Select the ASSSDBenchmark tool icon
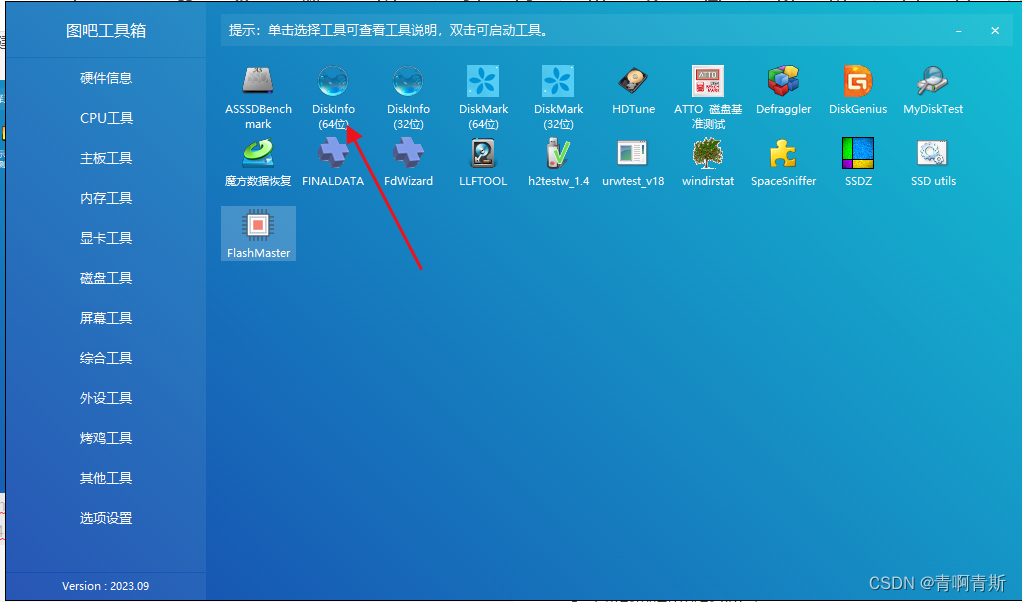This screenshot has height=602, width=1022. pyautogui.click(x=258, y=81)
